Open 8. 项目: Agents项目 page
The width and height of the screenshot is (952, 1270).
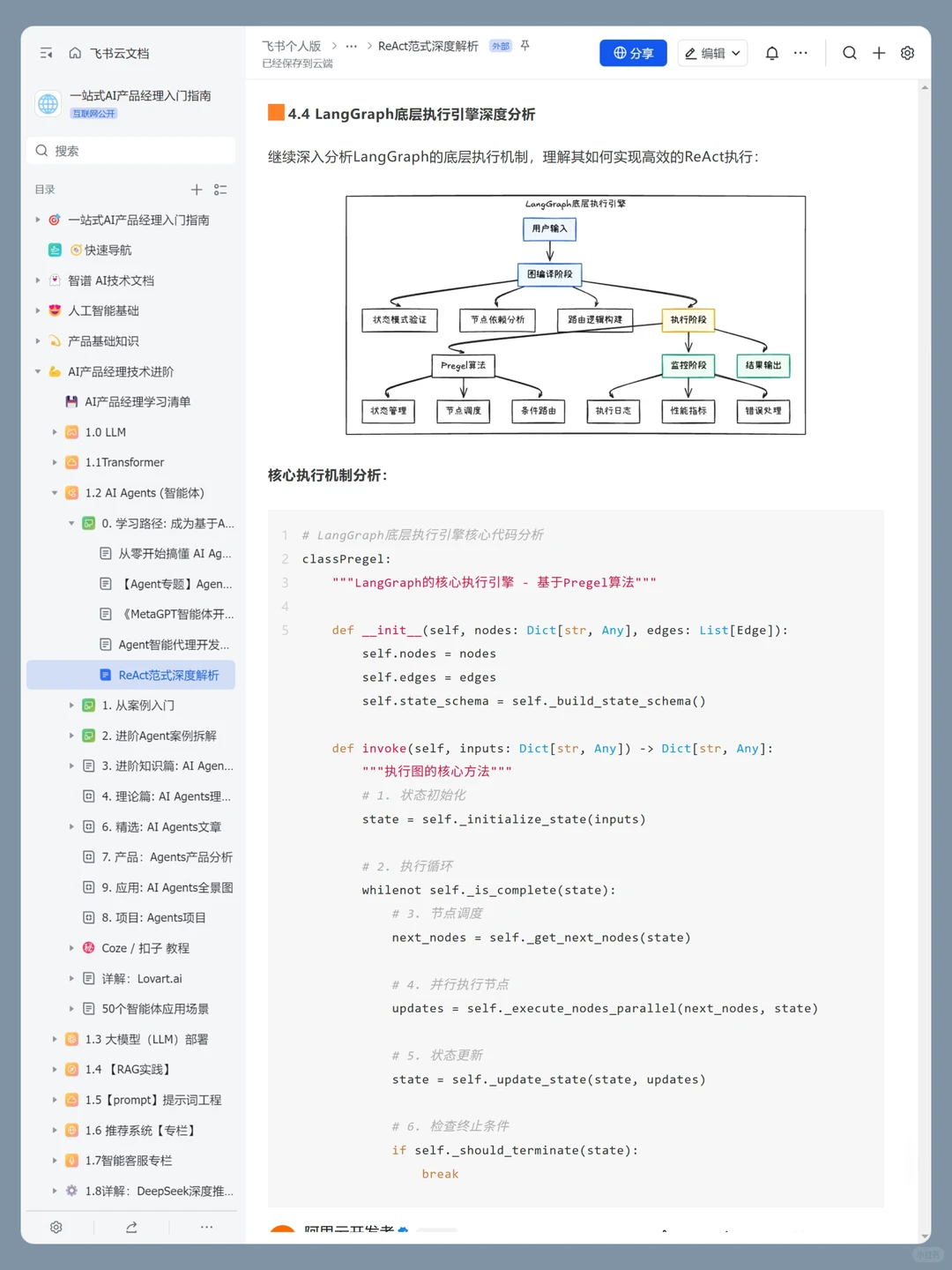pyautogui.click(x=130, y=918)
